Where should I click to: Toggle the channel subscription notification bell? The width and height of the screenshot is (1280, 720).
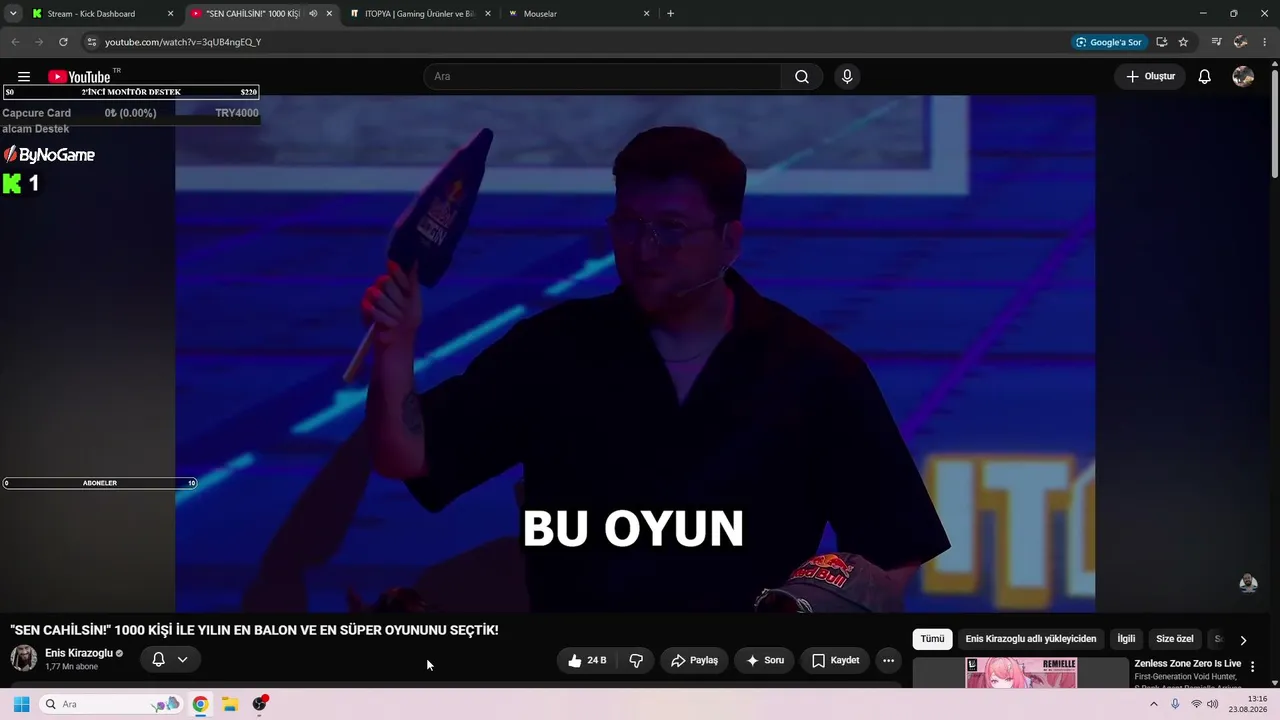click(x=158, y=659)
